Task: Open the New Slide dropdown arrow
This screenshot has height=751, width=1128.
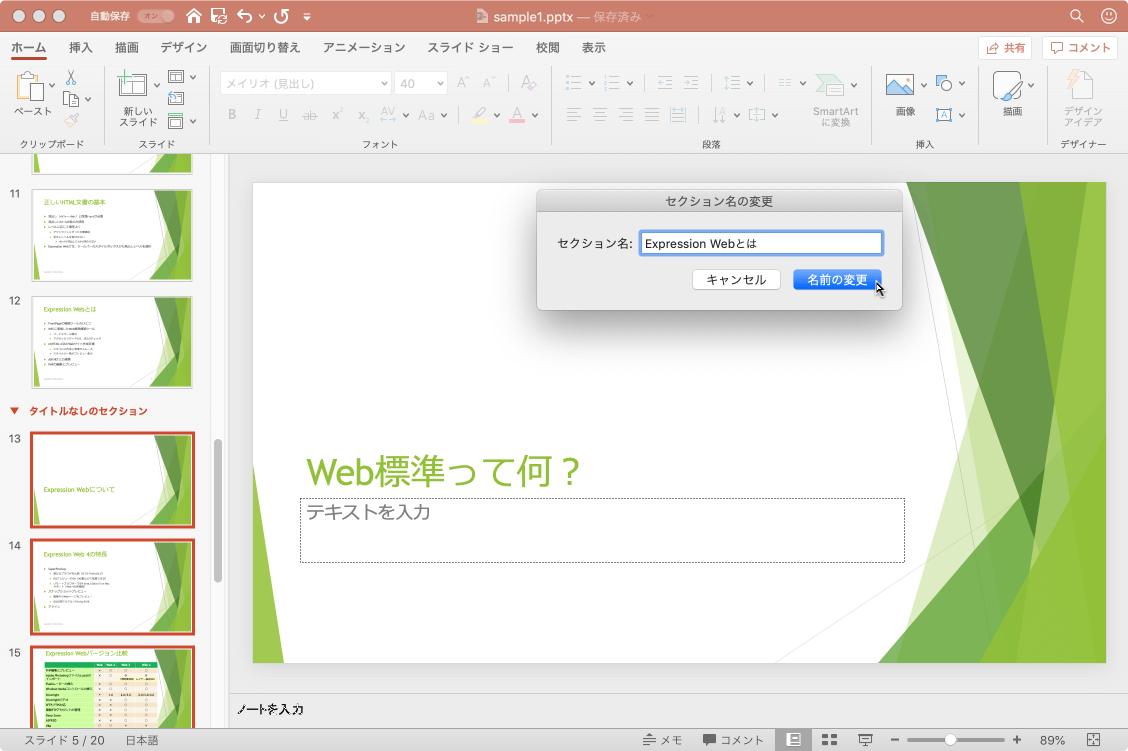Action: tap(157, 85)
